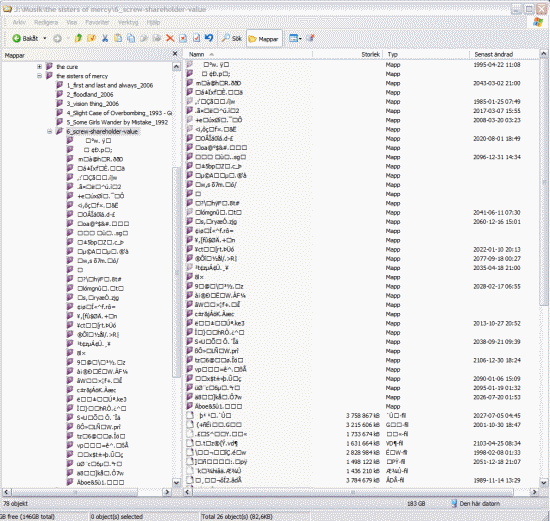This screenshot has height=521, width=550.
Task: Click the greyed Move To icon
Action: [144, 38]
